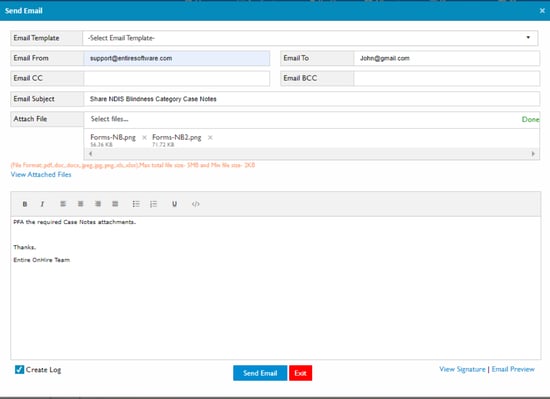Justify text in editor toolbar
Screen dimensions: 550x399
point(115,204)
